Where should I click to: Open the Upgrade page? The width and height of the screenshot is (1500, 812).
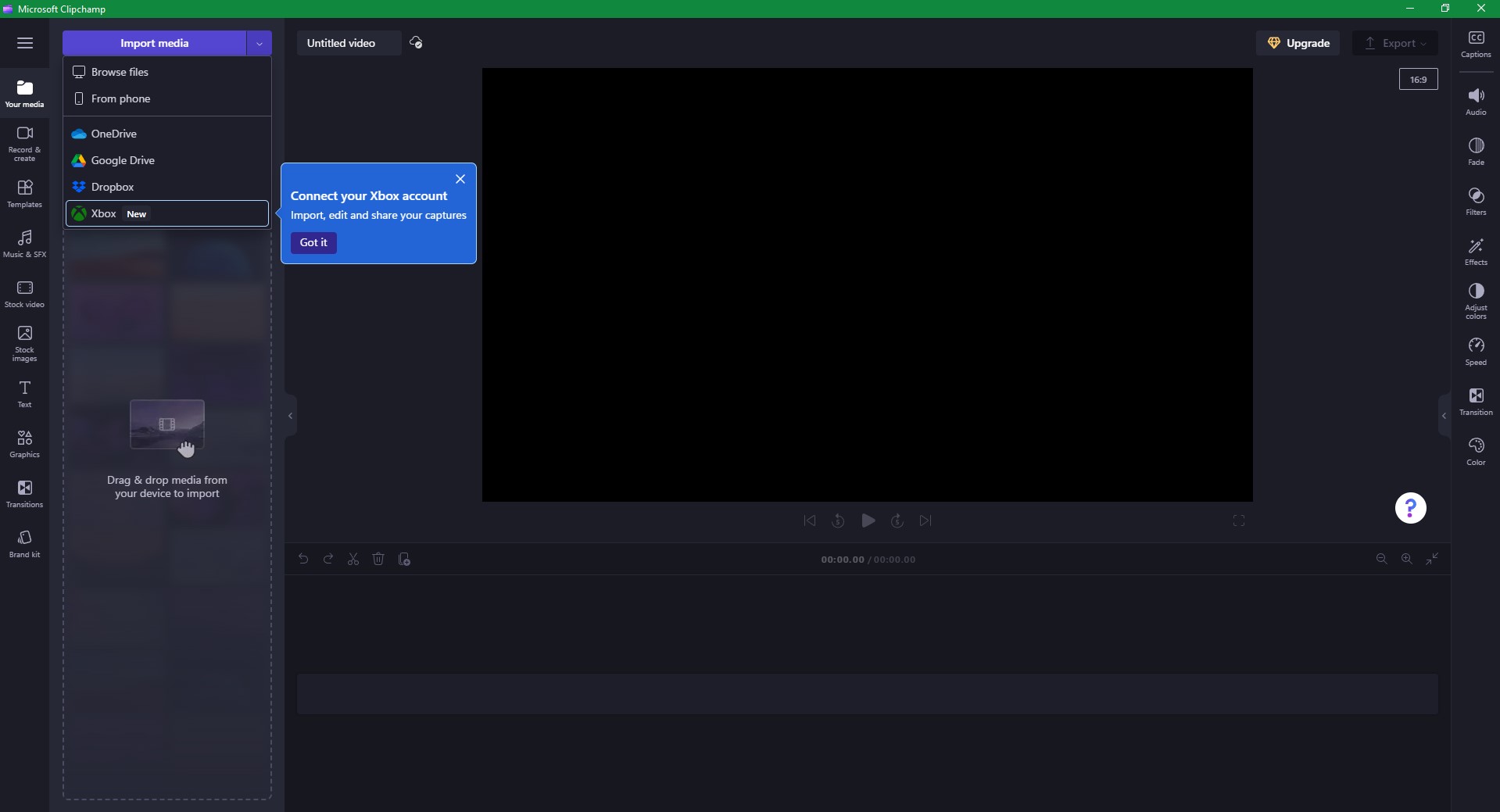tap(1299, 43)
